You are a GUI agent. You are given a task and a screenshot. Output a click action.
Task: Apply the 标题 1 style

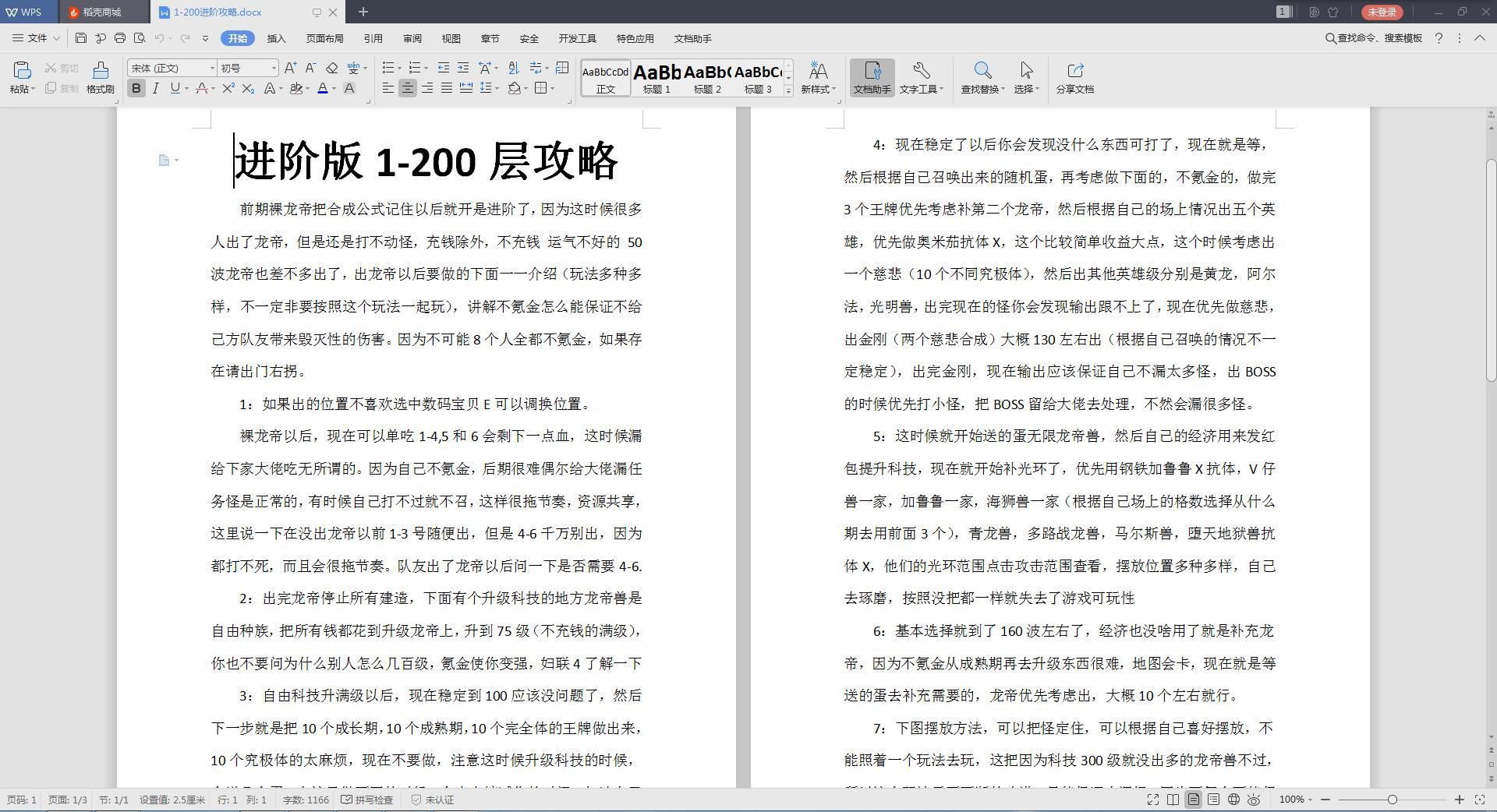[x=656, y=79]
